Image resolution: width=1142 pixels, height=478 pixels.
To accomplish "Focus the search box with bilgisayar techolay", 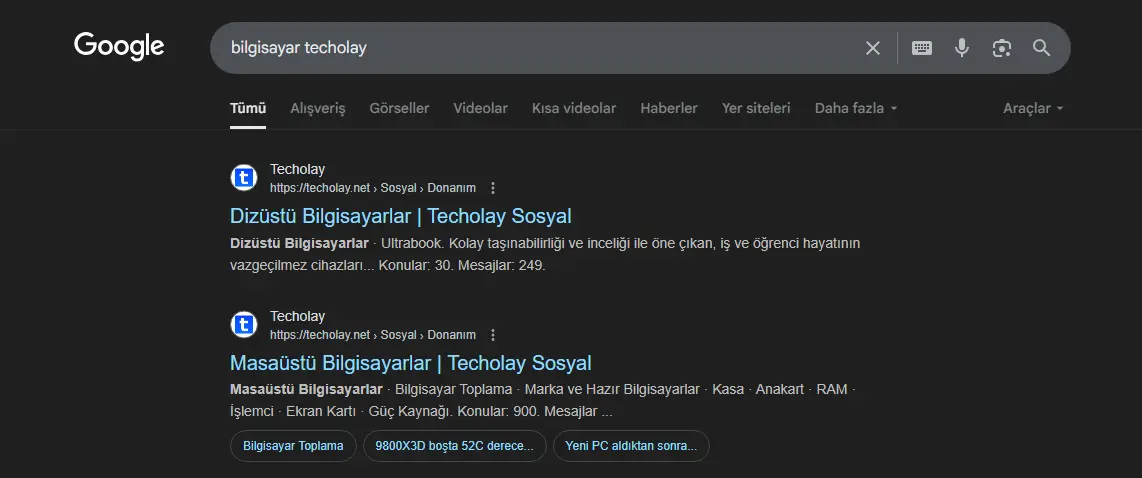I will tap(539, 48).
